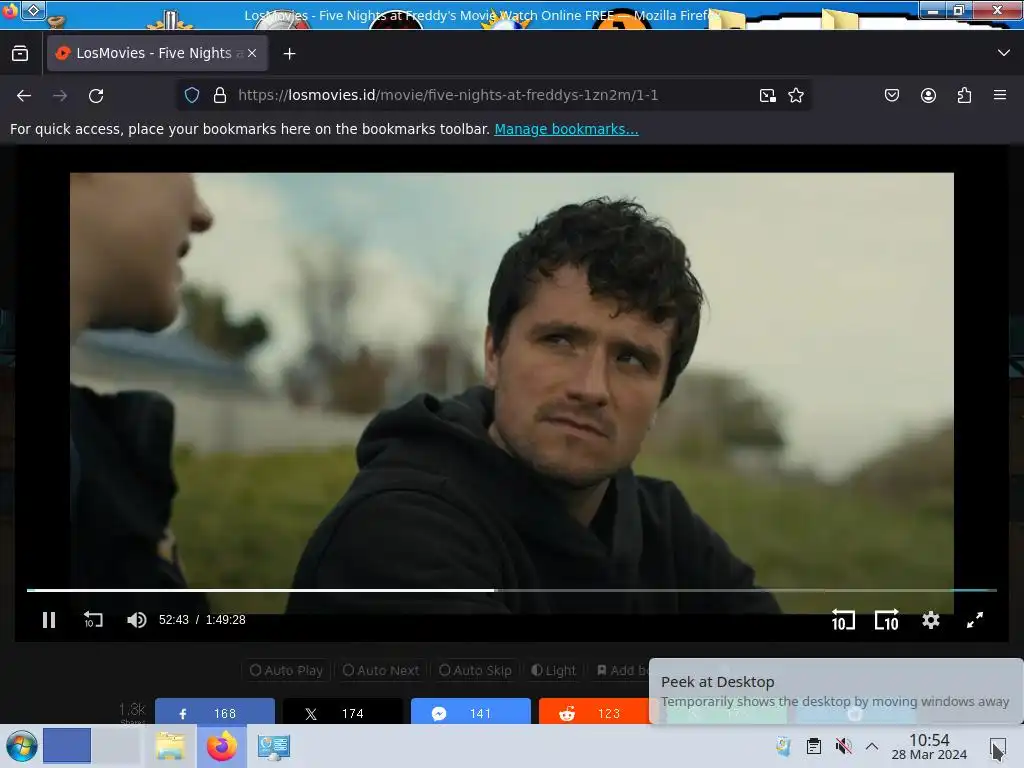Open the file manager from taskbar

[x=170, y=746]
